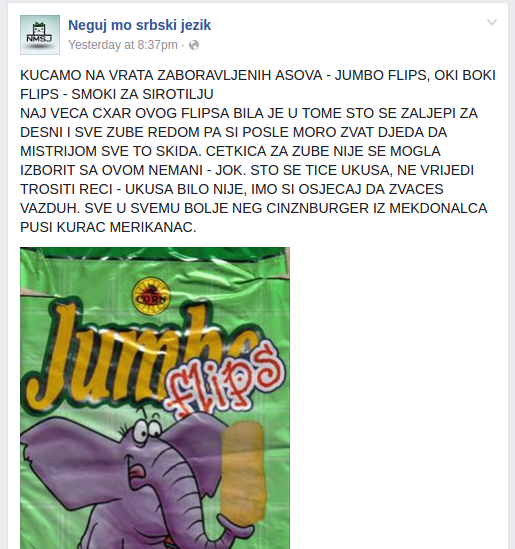
Task: Click the text line starting MISTRIJOM SVE TO SKIDA
Action: [230, 151]
